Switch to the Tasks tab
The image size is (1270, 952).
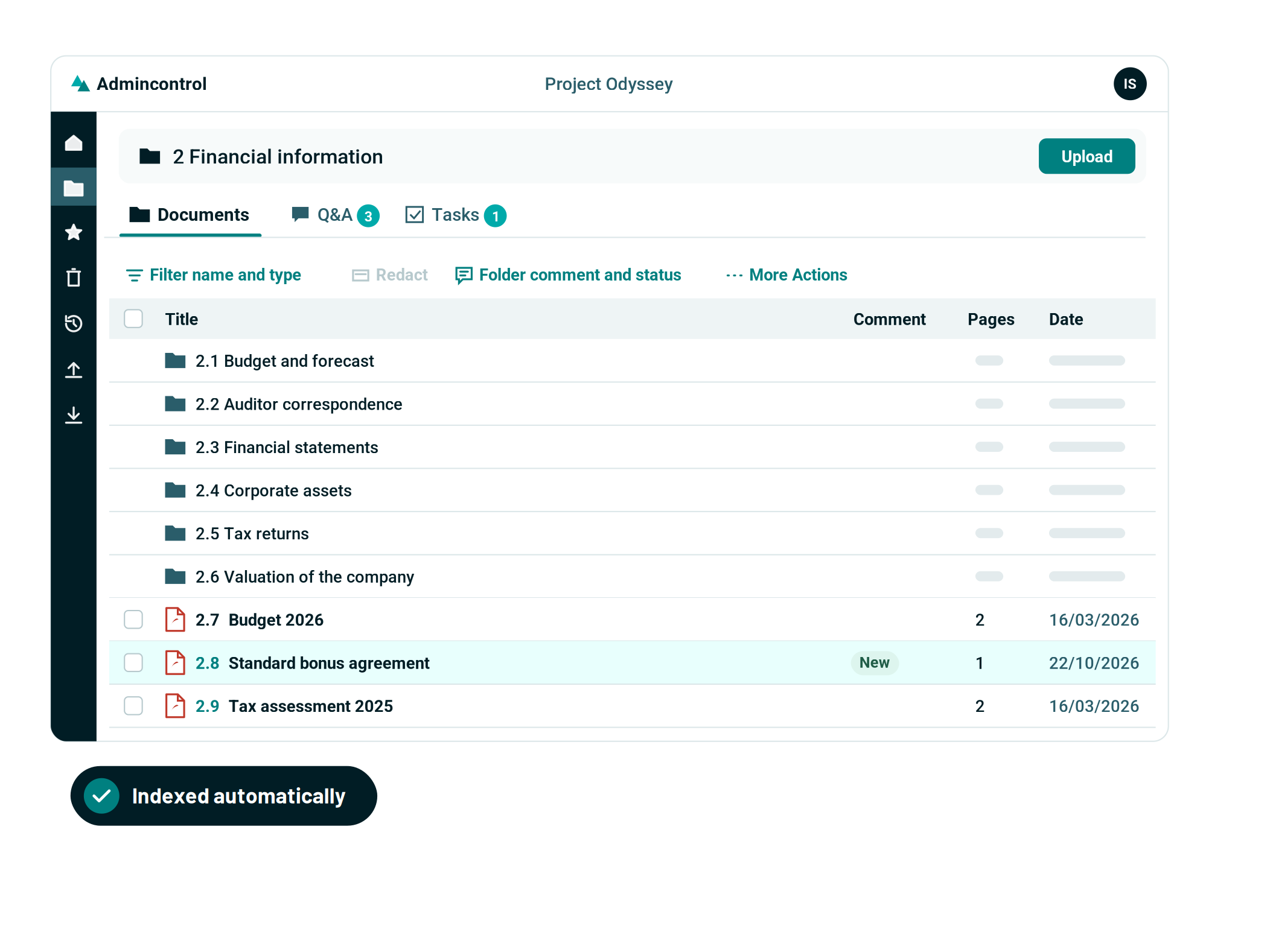point(456,215)
